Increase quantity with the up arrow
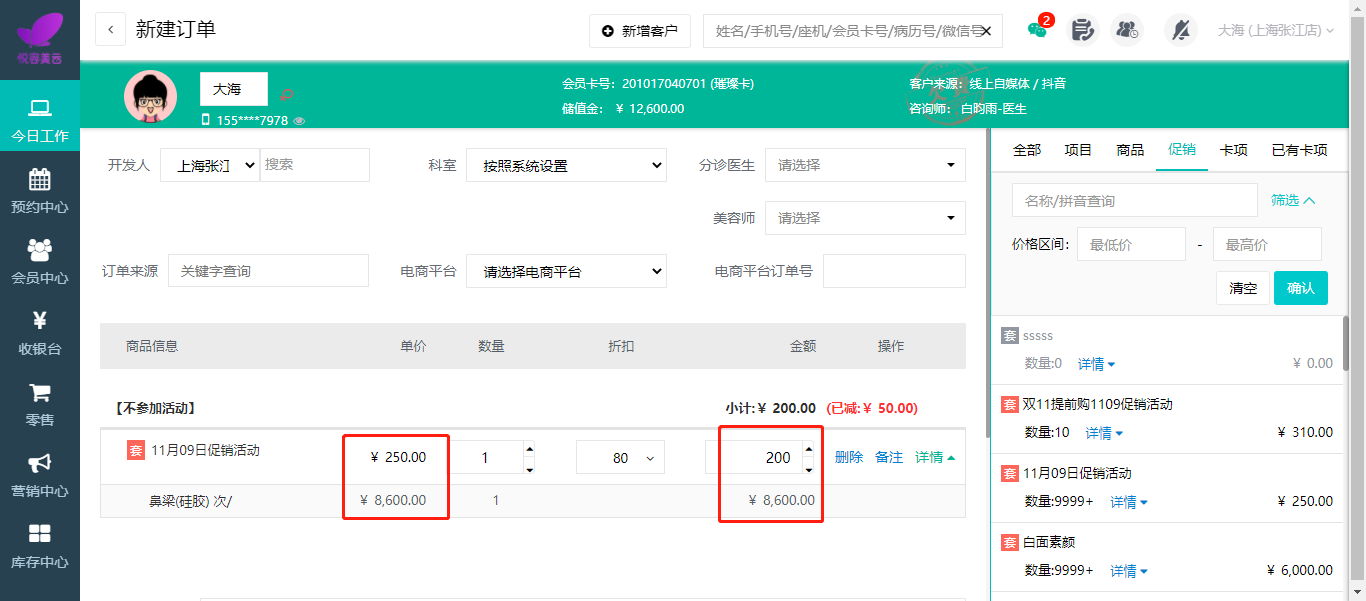1366x601 pixels. (528, 448)
